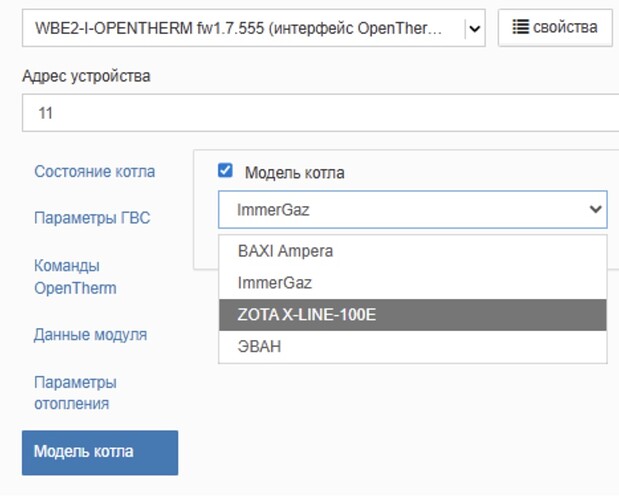Click the Адрес устройства input field
Viewport: 619px width, 500px height.
coord(320,113)
